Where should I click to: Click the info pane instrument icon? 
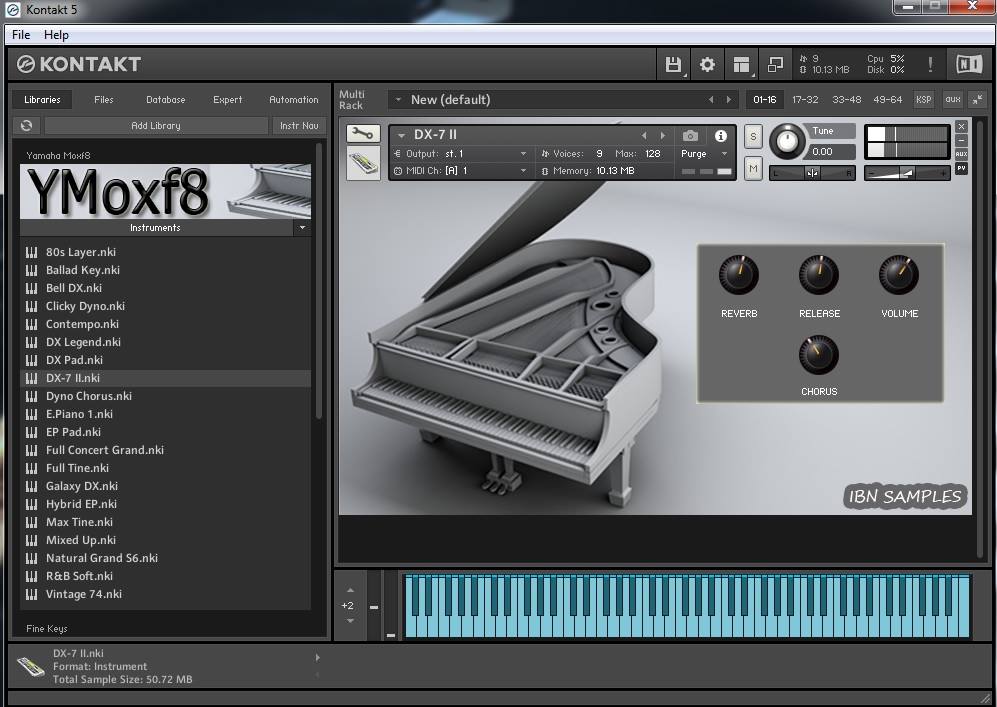(x=30, y=666)
